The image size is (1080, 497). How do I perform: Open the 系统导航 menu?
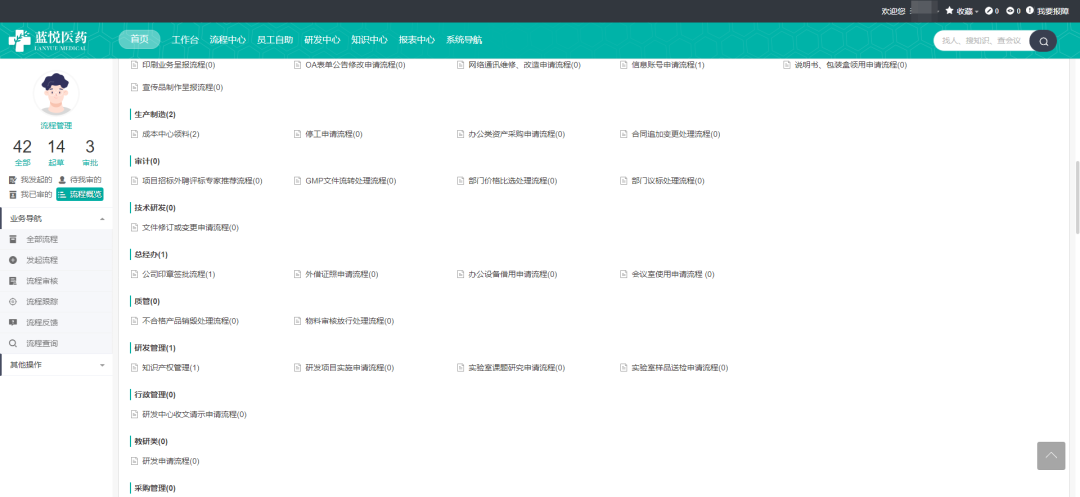tap(464, 40)
